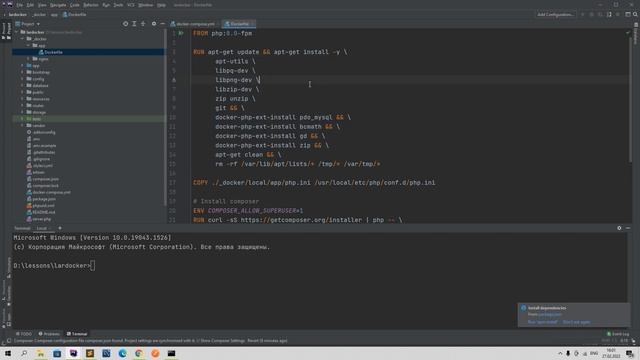640x360 pixels.
Task: Click the Project panel vertical scrollbar
Action: click(165, 116)
